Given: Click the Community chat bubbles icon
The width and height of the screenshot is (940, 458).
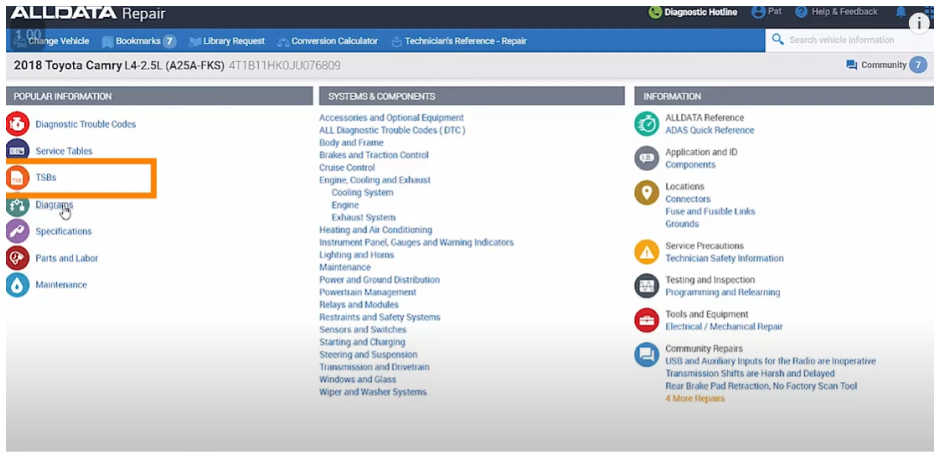Looking at the screenshot, I should [851, 65].
